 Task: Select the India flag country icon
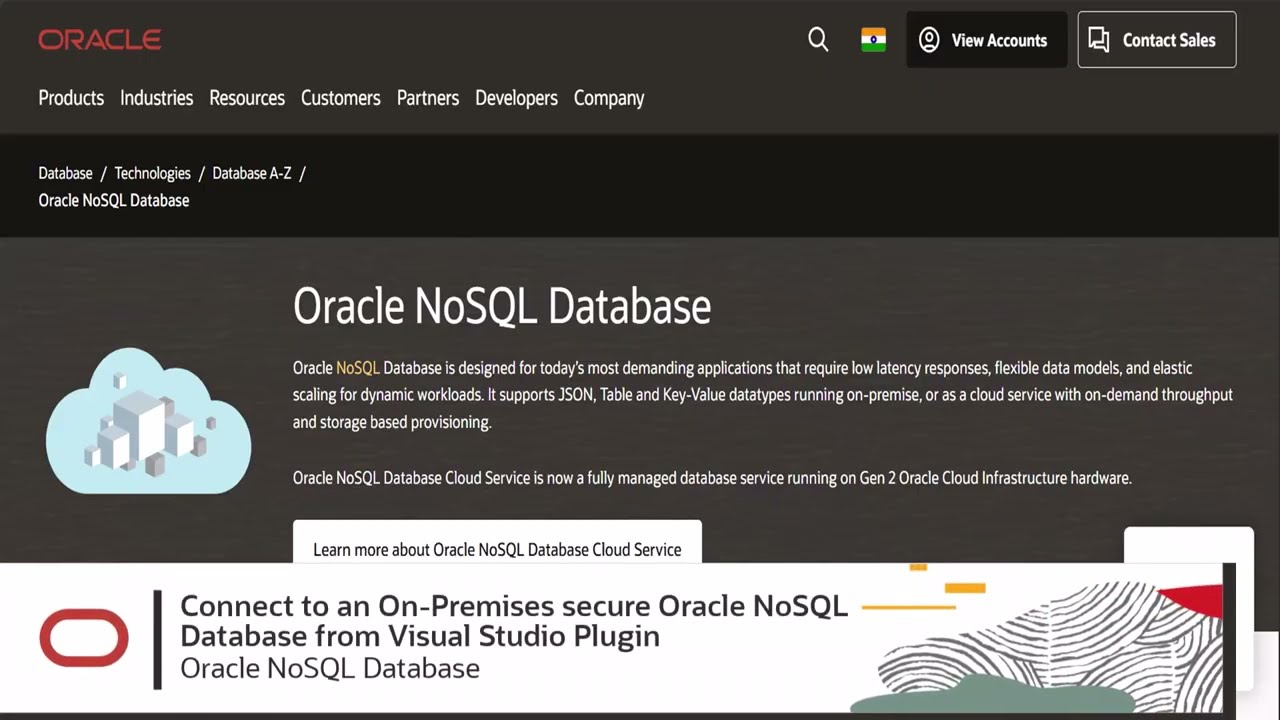(x=873, y=40)
